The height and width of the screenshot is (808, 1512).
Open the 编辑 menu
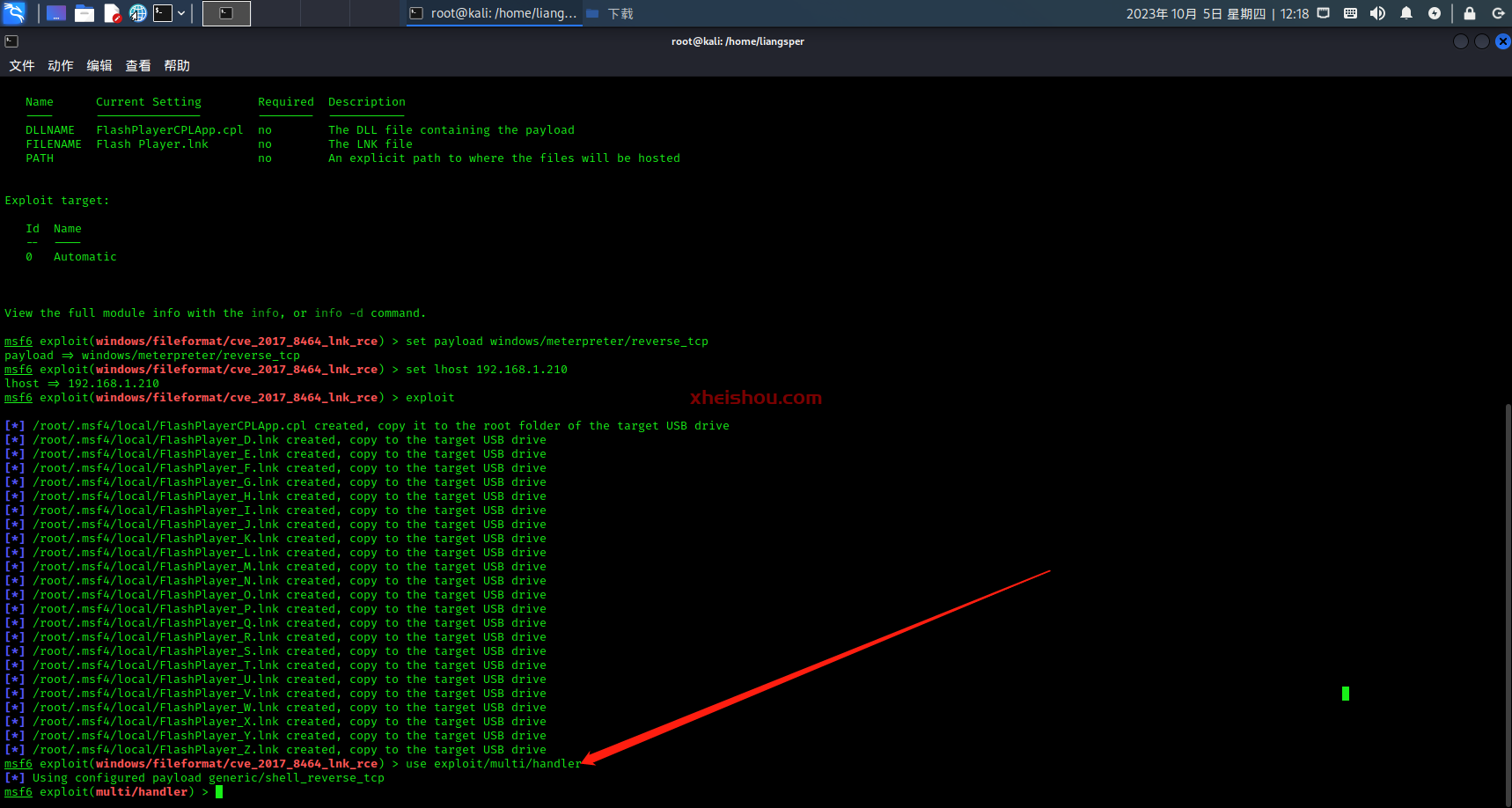click(x=99, y=66)
